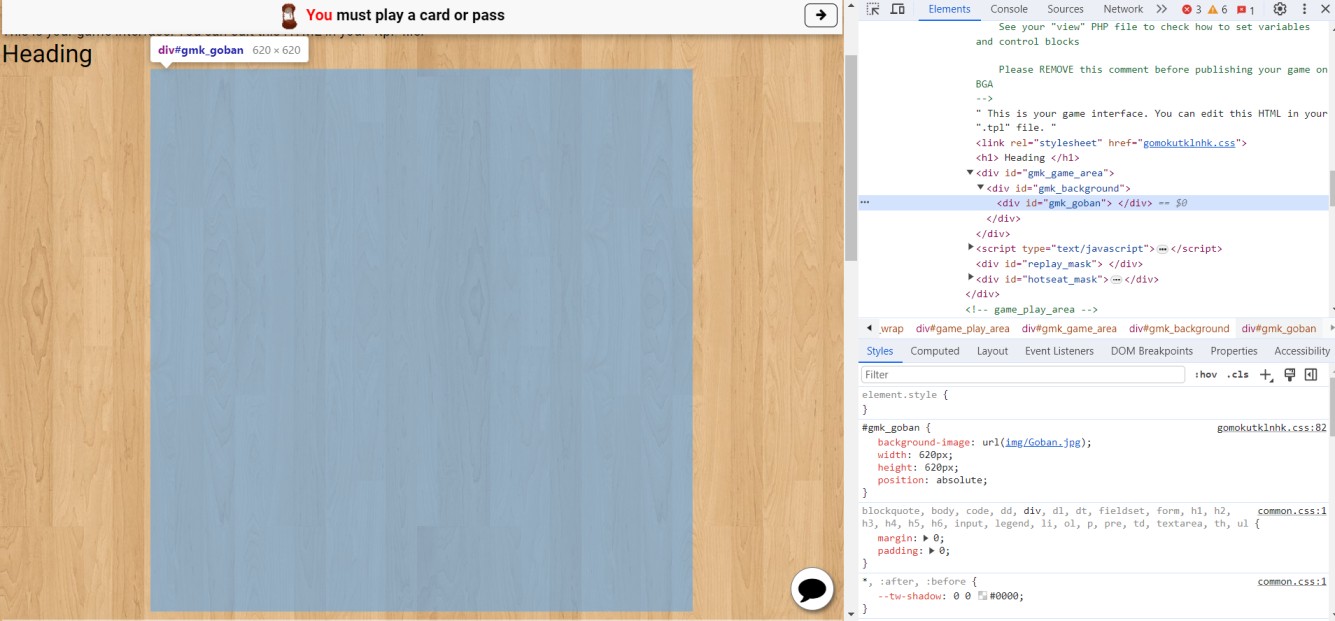Screen dimensions: 1335x621
Task: Click the issues count flag badge
Action: point(1246,9)
